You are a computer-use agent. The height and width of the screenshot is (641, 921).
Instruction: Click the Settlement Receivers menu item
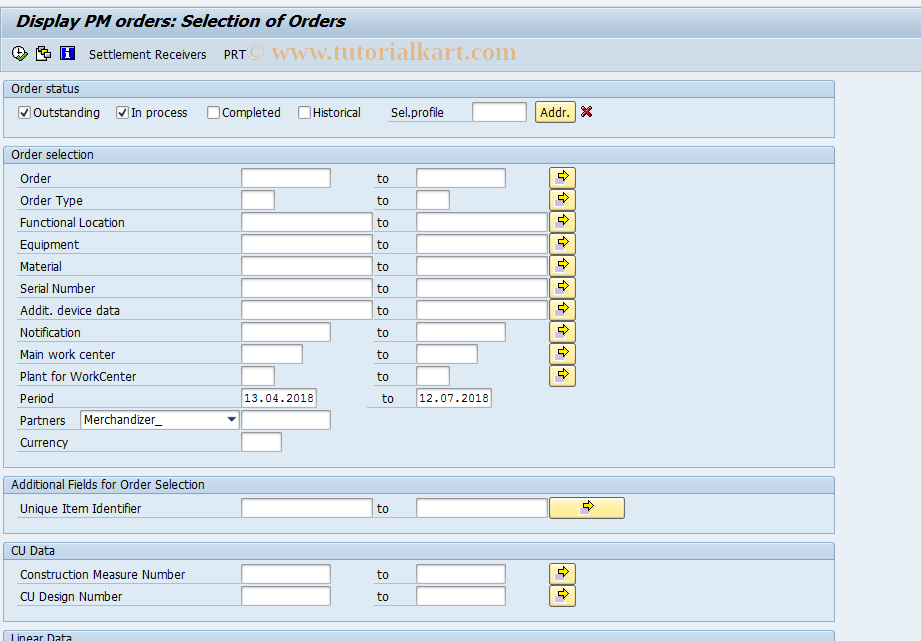point(147,54)
